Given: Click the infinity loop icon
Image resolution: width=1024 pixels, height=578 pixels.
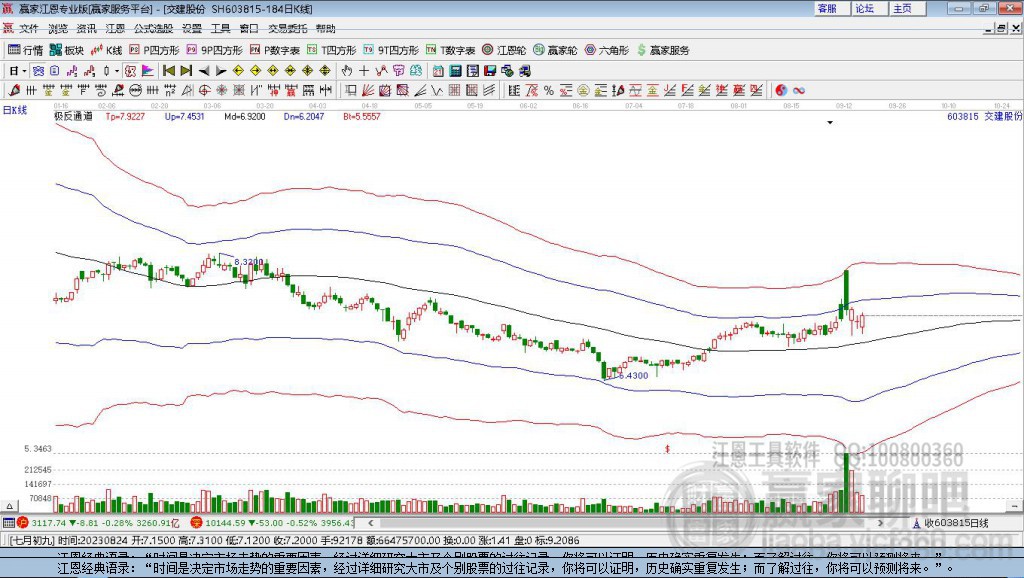Looking at the screenshot, I should [799, 90].
